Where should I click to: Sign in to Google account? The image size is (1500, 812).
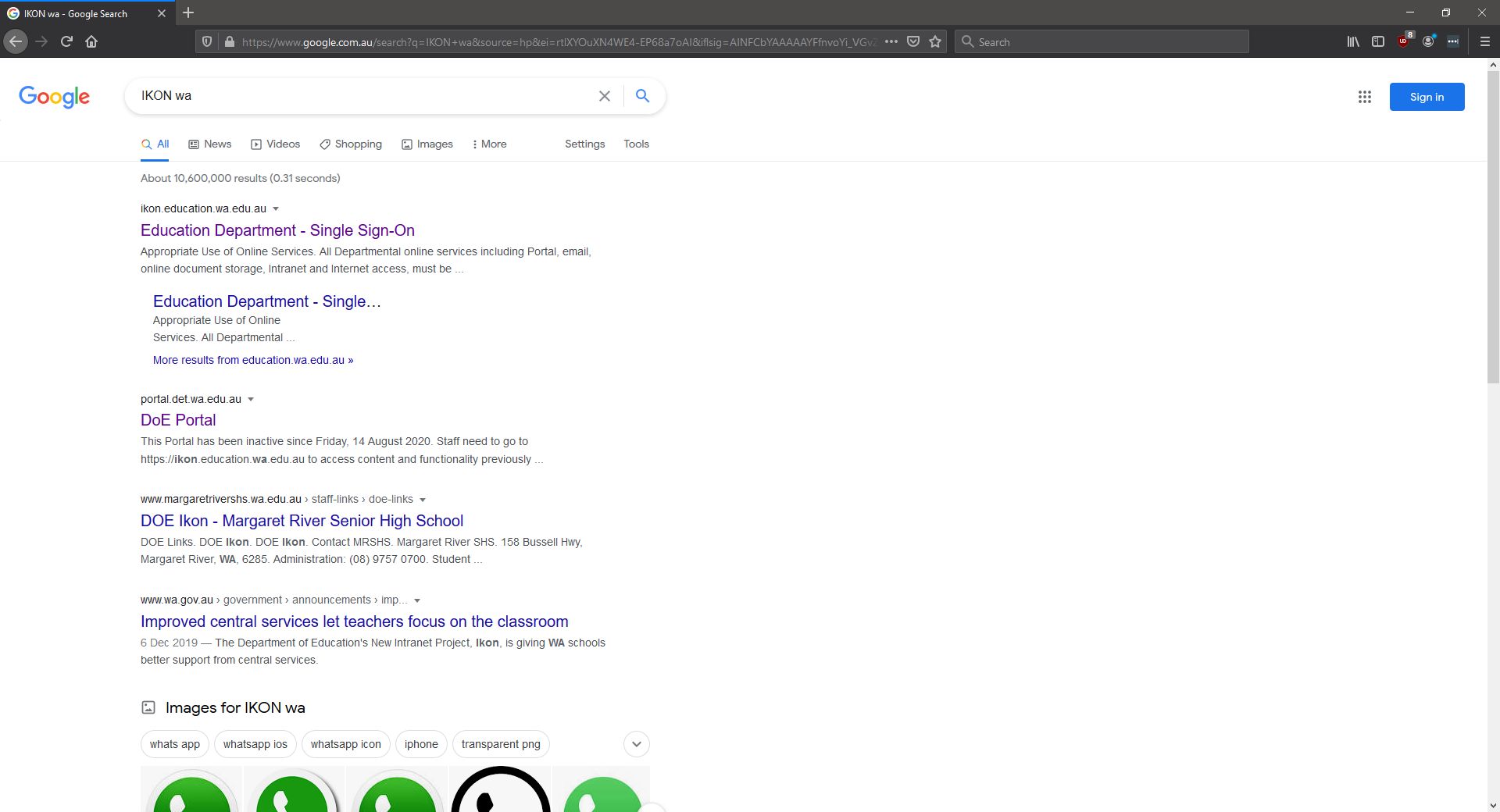click(x=1427, y=97)
